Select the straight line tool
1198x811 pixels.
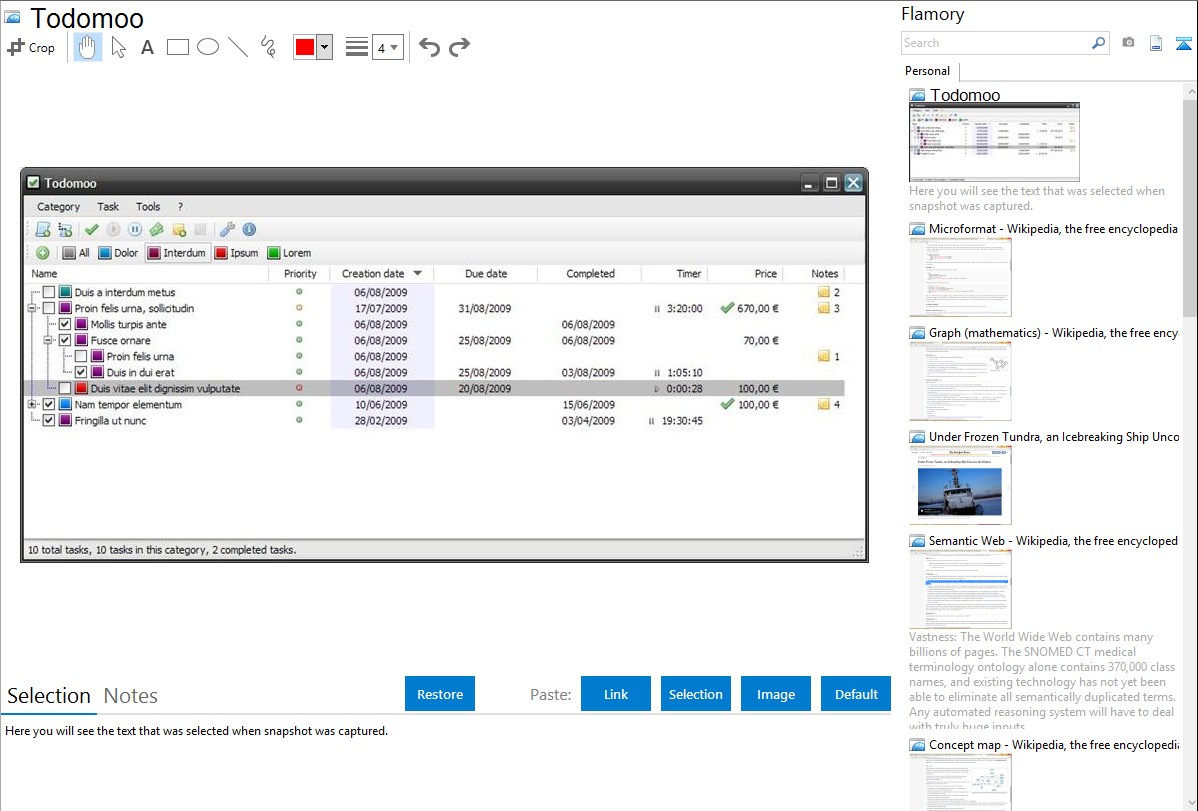238,47
